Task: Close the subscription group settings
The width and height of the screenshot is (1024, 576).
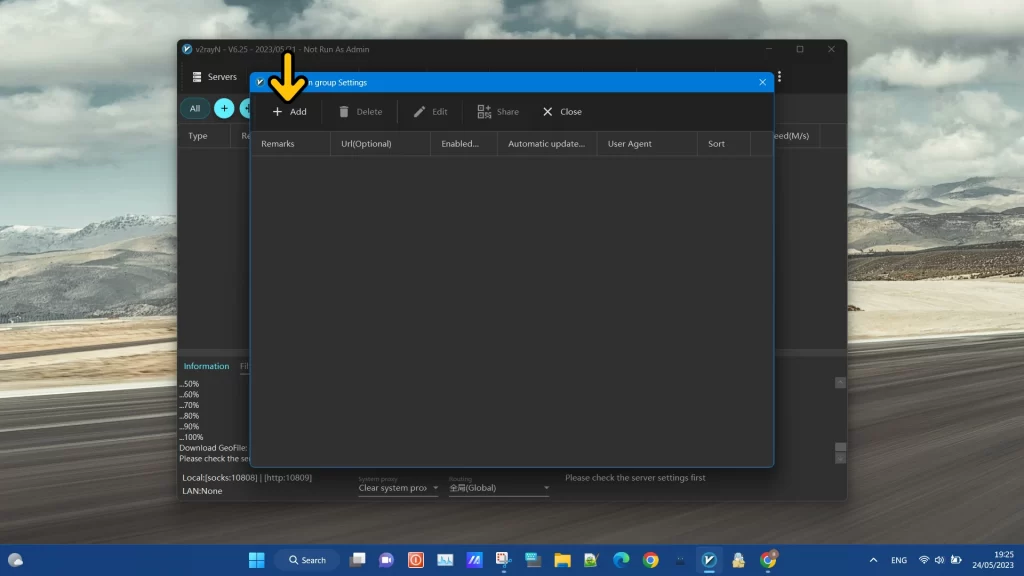Action: [x=562, y=111]
